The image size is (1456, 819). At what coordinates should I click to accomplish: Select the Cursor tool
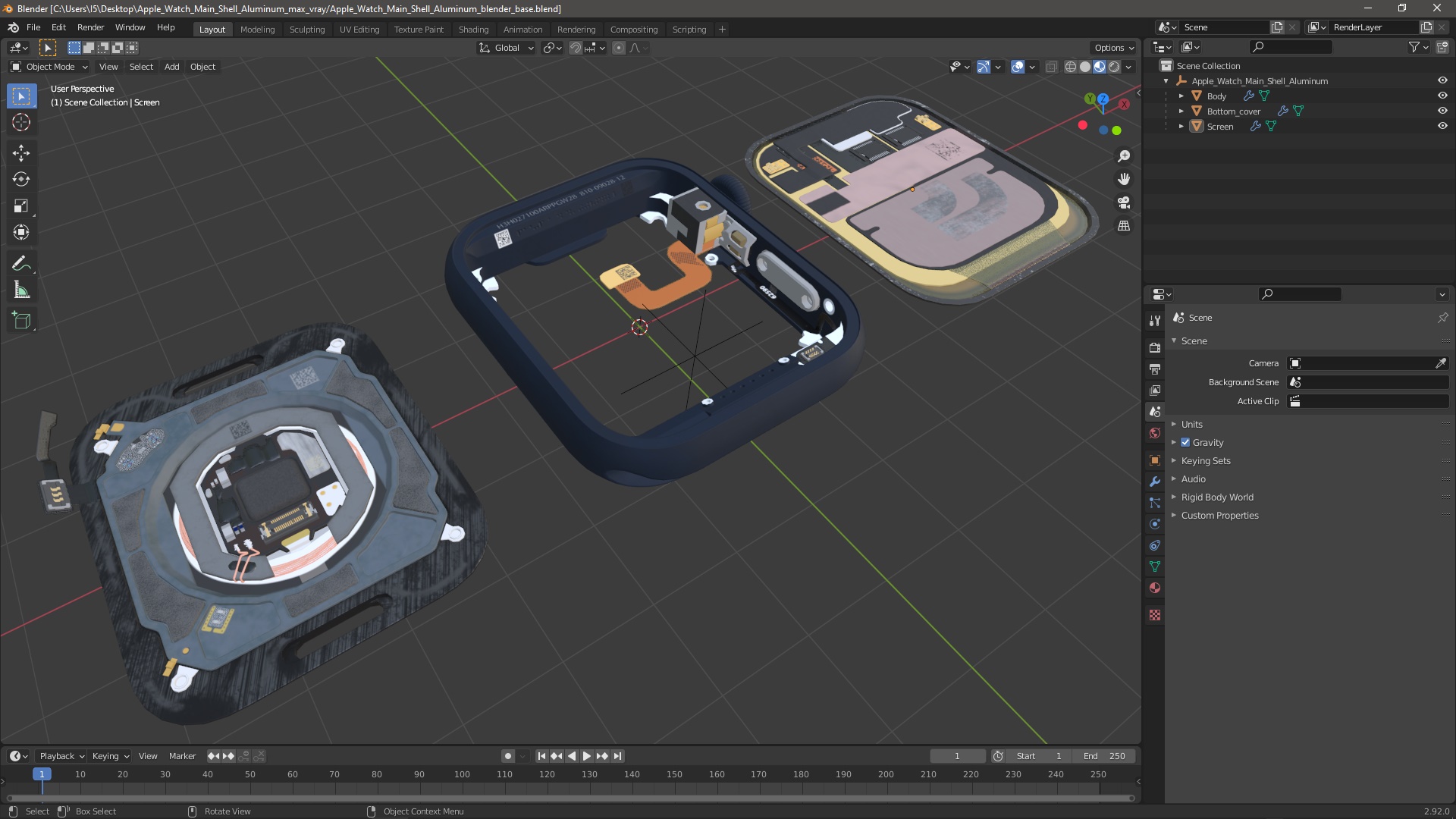(x=21, y=122)
